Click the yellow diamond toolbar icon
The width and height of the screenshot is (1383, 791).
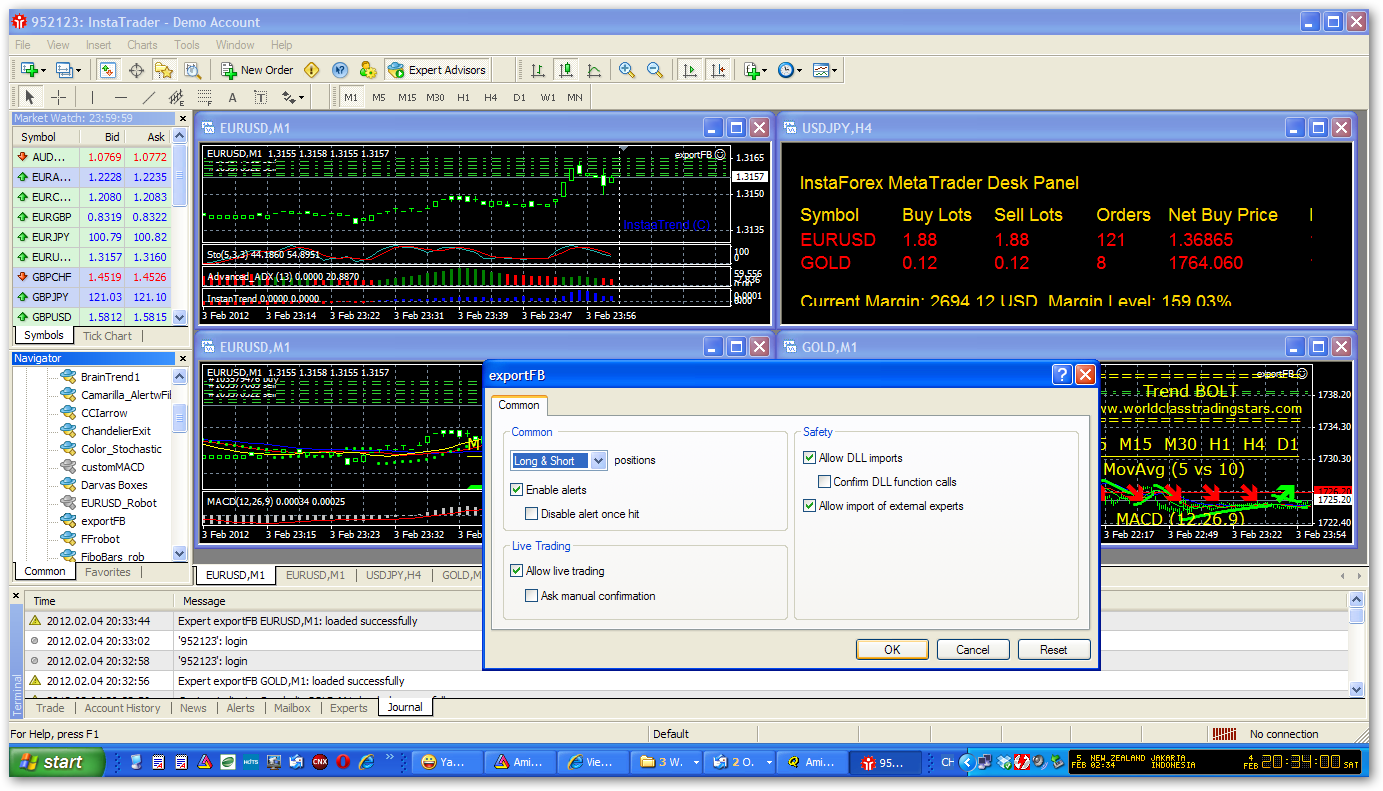click(x=312, y=70)
